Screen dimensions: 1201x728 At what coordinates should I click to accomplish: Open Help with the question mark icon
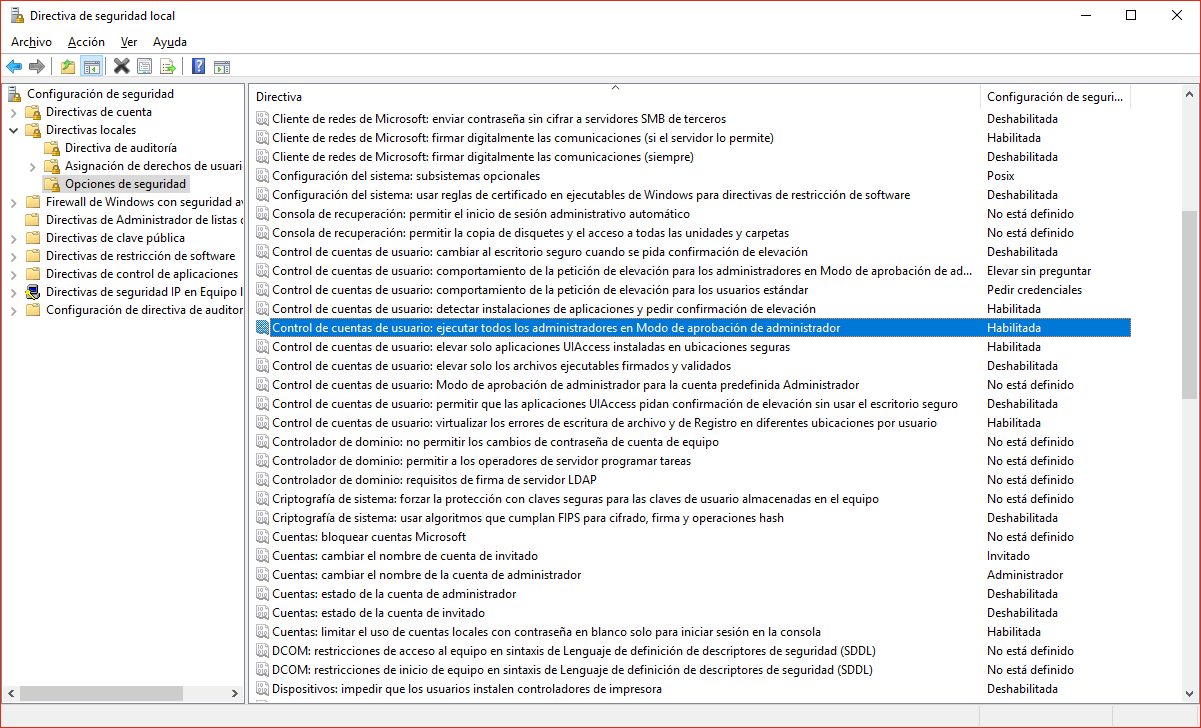[198, 67]
